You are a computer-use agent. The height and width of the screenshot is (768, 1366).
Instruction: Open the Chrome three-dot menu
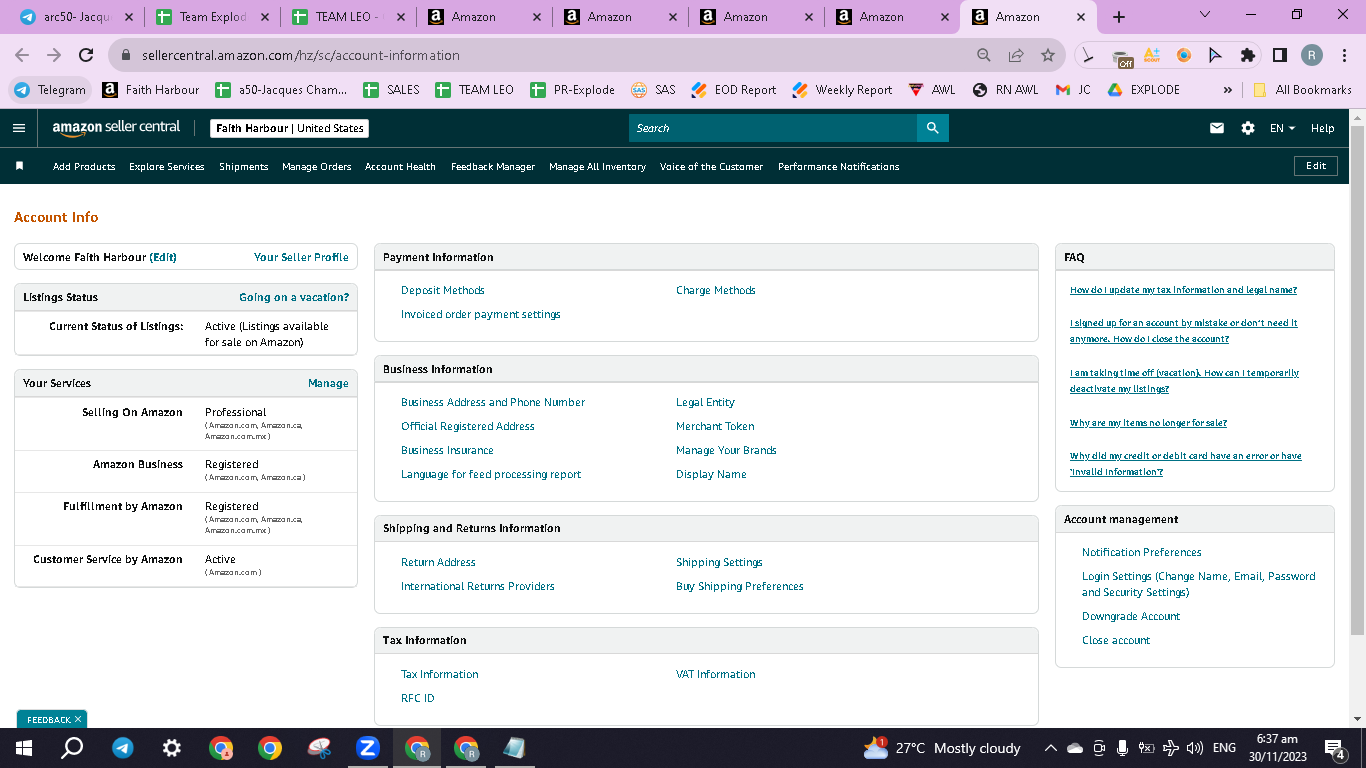(1345, 56)
